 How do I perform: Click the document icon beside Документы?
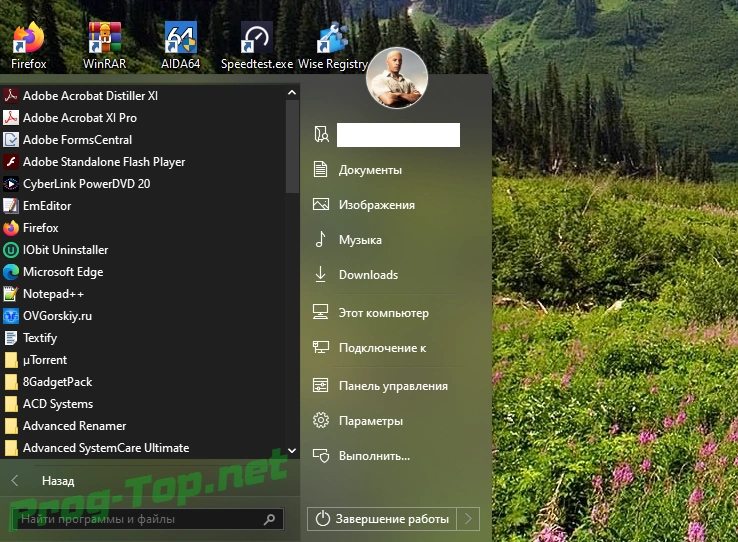coord(321,169)
